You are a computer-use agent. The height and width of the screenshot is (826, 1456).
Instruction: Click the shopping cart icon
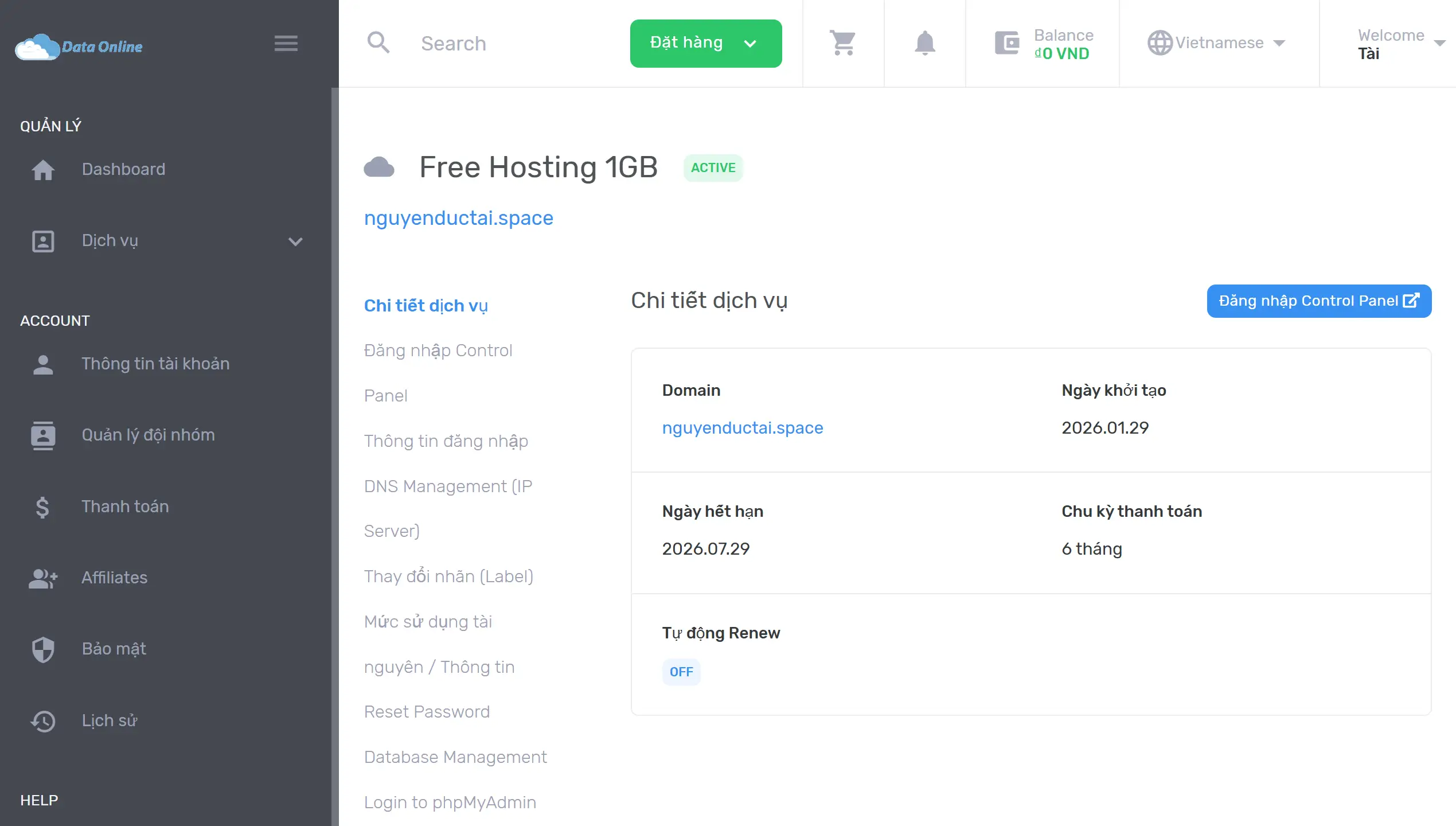click(843, 43)
